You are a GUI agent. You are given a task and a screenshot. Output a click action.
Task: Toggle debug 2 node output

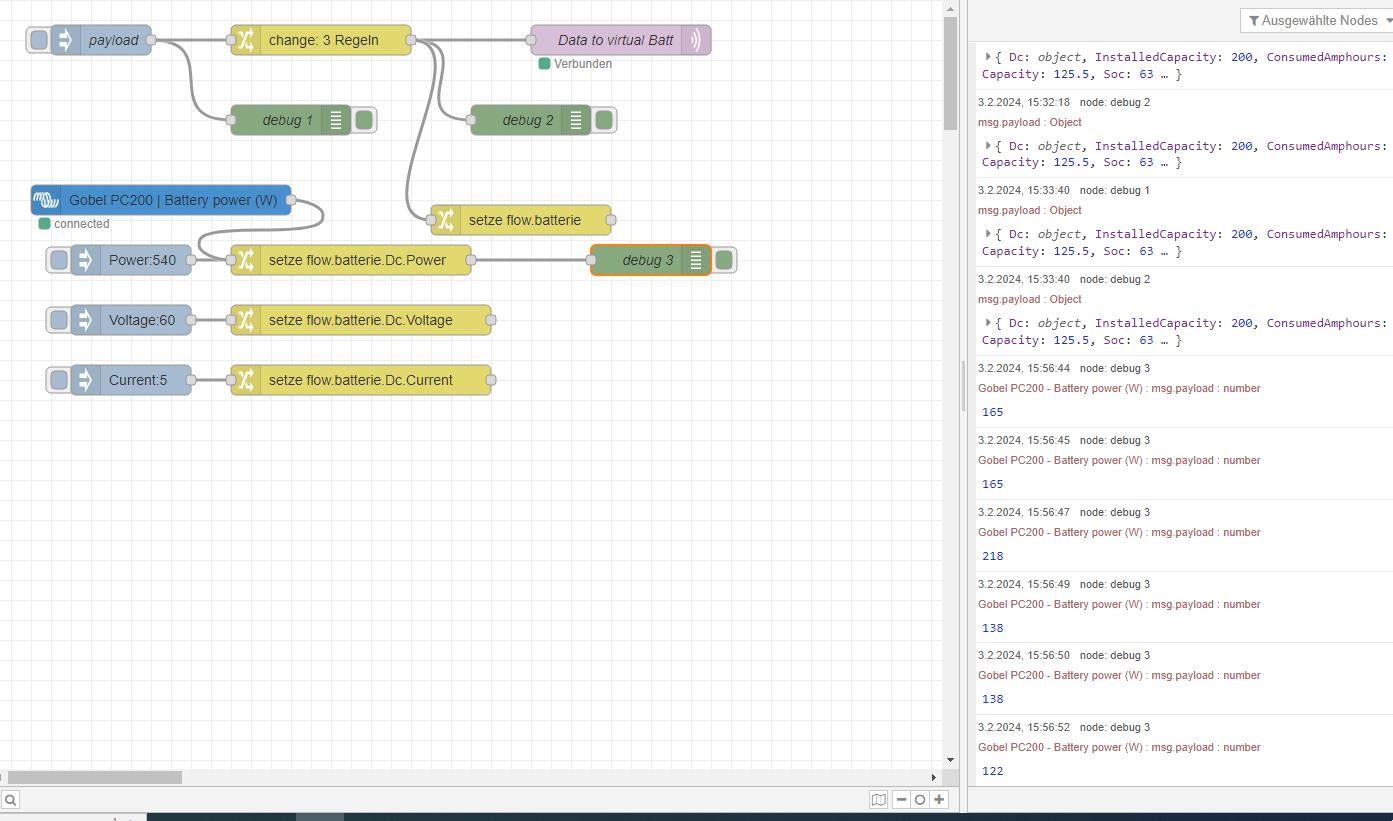(x=604, y=120)
